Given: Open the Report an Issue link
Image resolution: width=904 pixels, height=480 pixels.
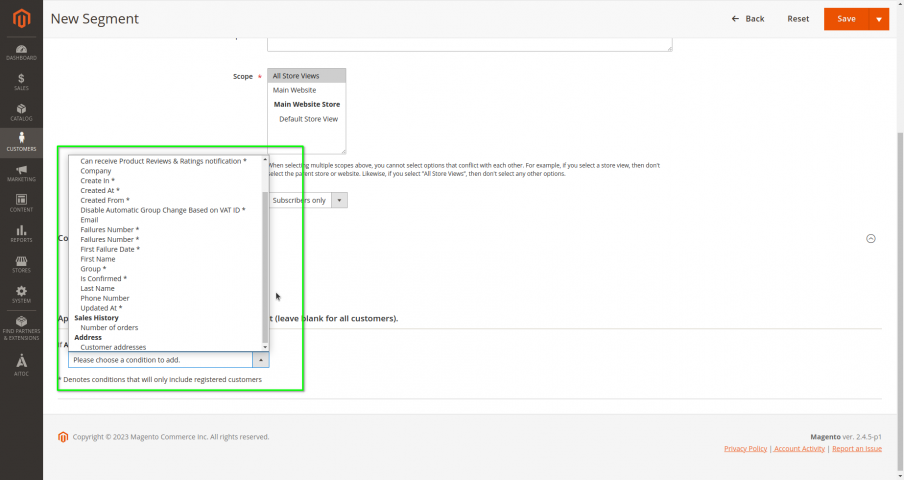Looking at the screenshot, I should click(857, 448).
